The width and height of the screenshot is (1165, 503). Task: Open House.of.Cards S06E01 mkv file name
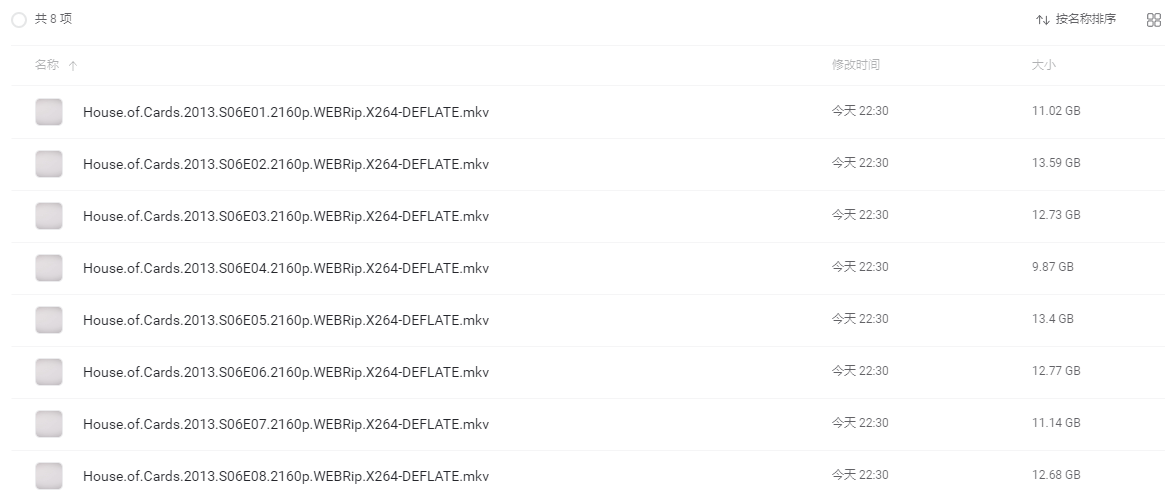pyautogui.click(x=286, y=112)
